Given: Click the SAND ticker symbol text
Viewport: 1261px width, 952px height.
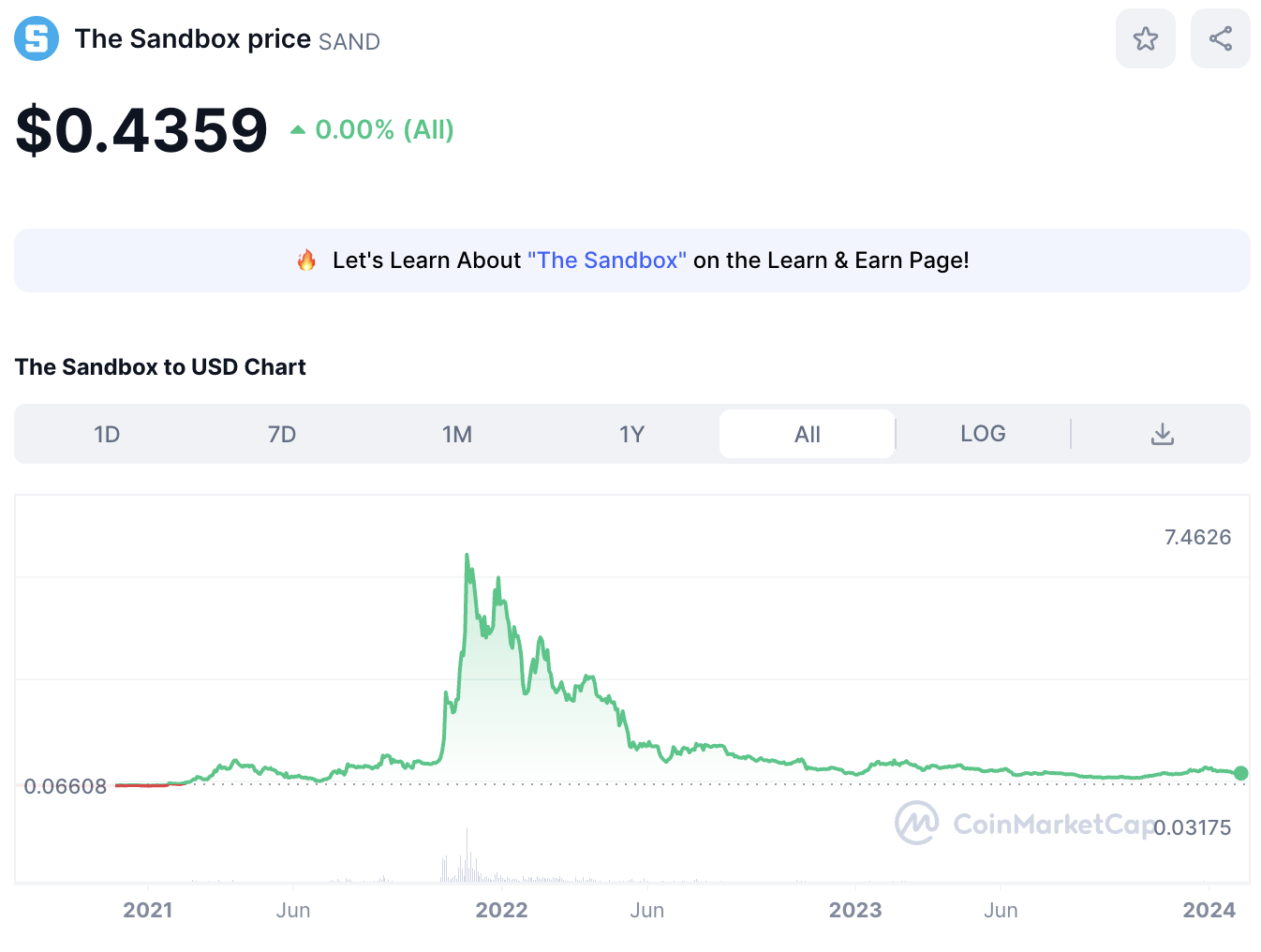Looking at the screenshot, I should pyautogui.click(x=349, y=42).
